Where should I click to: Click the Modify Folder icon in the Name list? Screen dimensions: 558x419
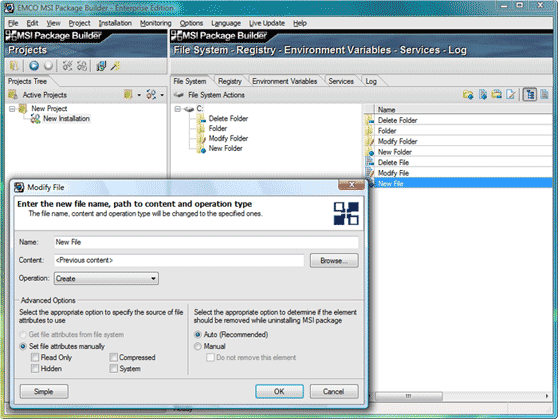coord(370,141)
